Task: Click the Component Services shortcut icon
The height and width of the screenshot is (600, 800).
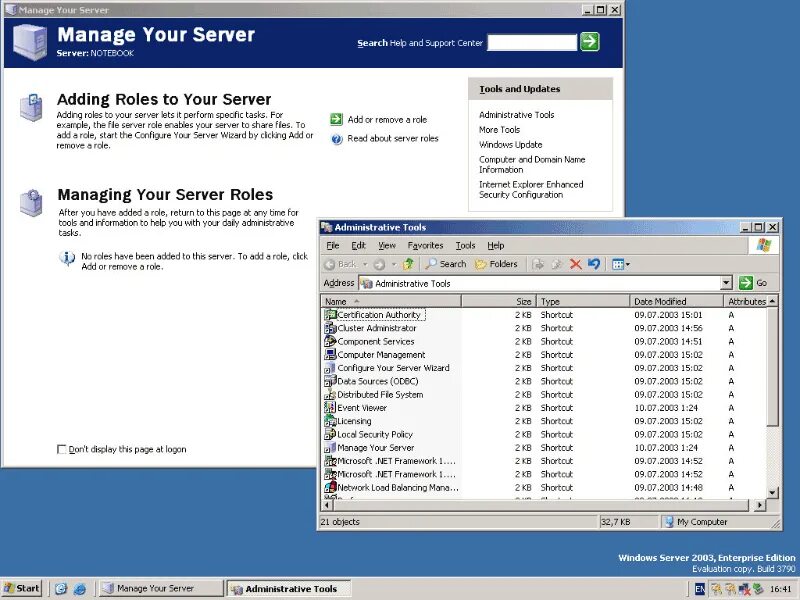Action: 330,341
